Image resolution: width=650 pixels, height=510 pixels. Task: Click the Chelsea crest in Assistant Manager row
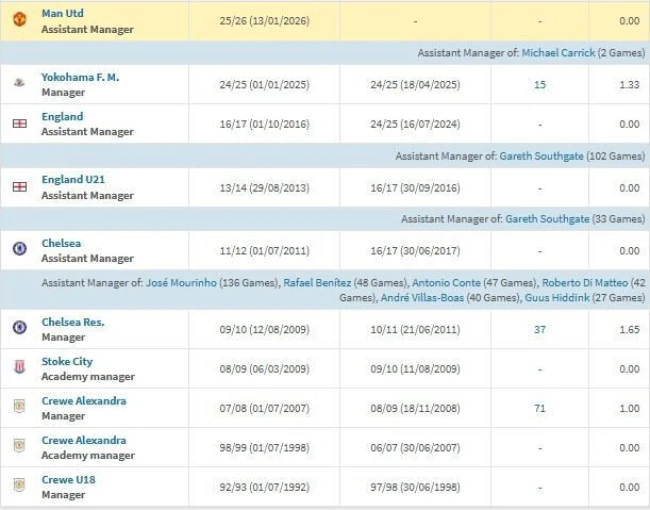(19, 249)
